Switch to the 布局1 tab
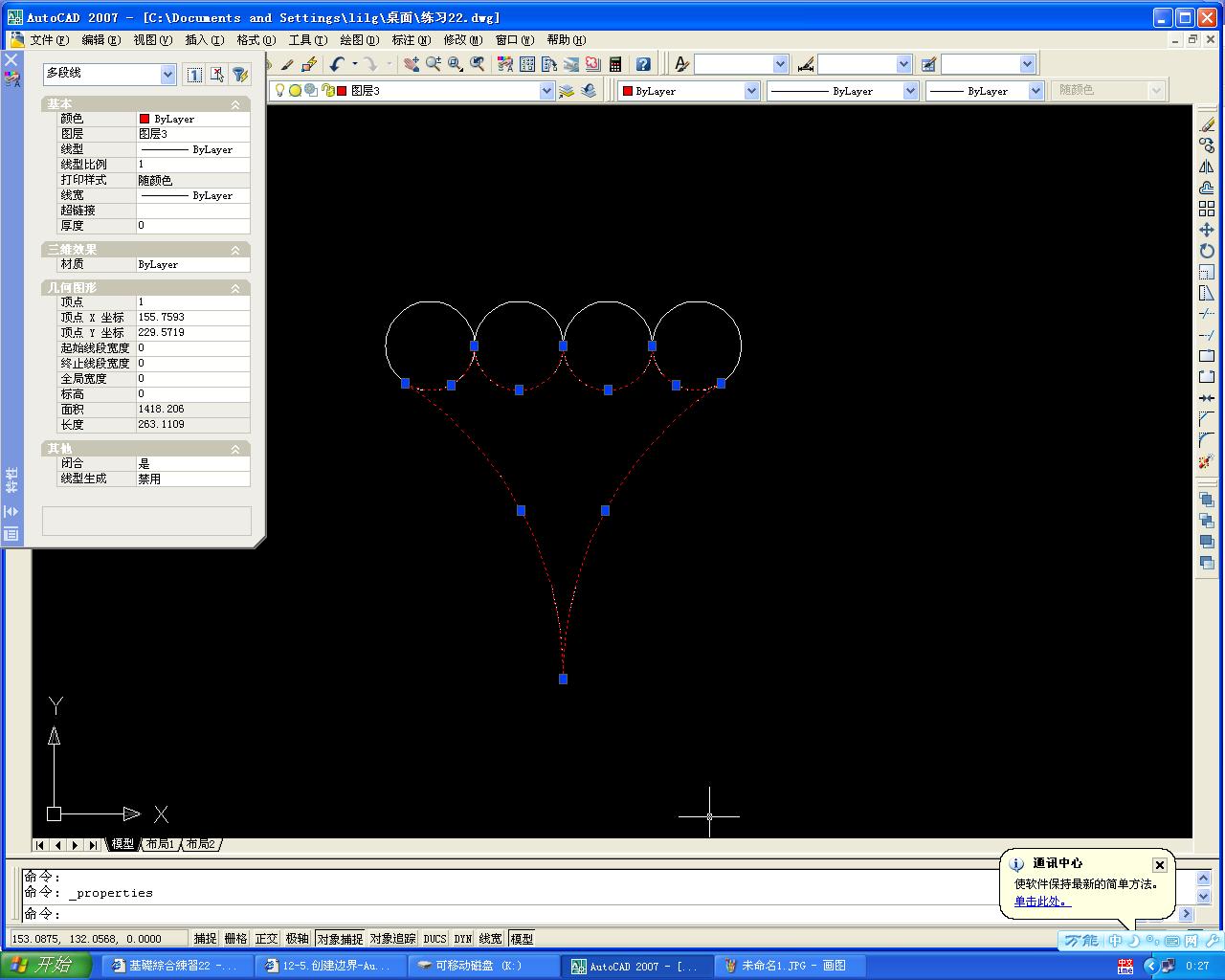The height and width of the screenshot is (980, 1225). tap(160, 844)
